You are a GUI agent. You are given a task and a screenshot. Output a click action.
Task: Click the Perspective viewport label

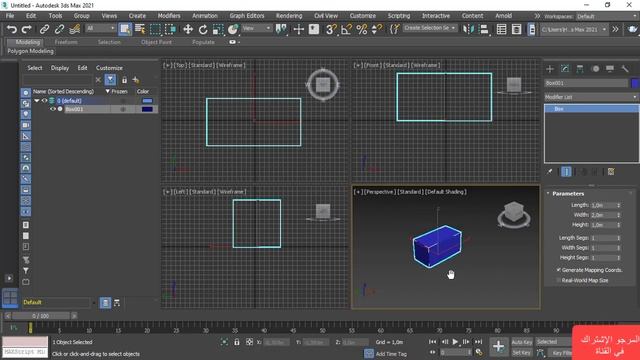coord(380,191)
